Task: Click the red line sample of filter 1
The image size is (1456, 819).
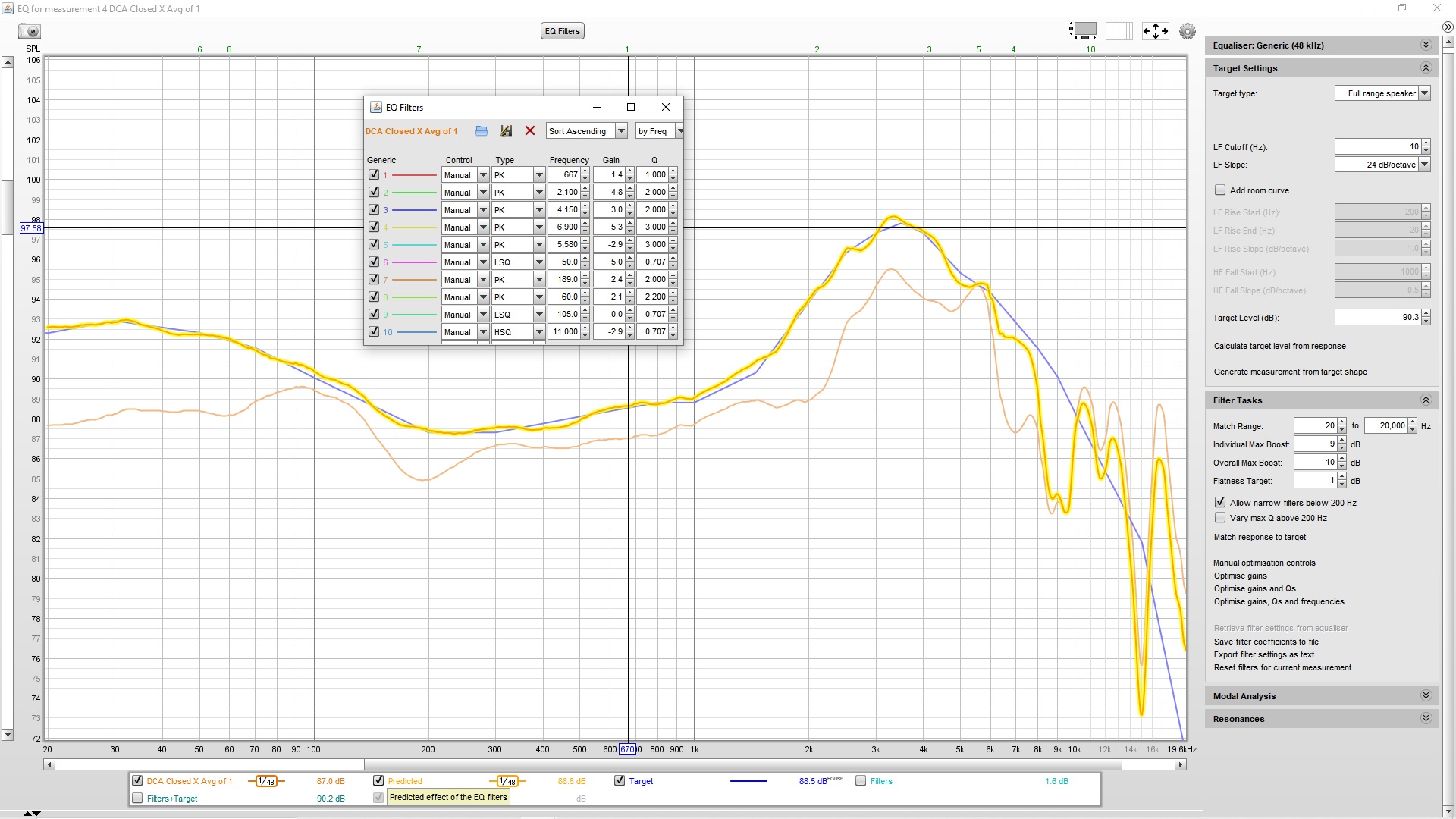Action: tap(414, 175)
